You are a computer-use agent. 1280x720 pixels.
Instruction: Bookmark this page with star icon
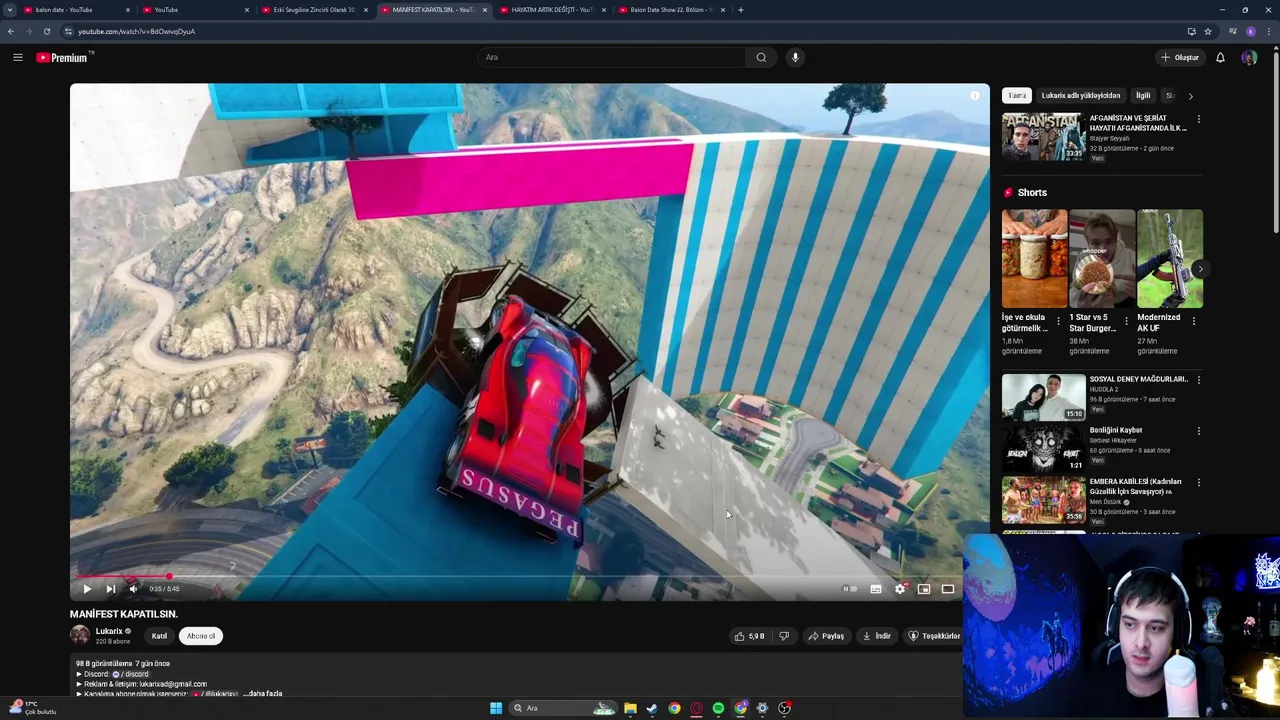click(x=1208, y=31)
